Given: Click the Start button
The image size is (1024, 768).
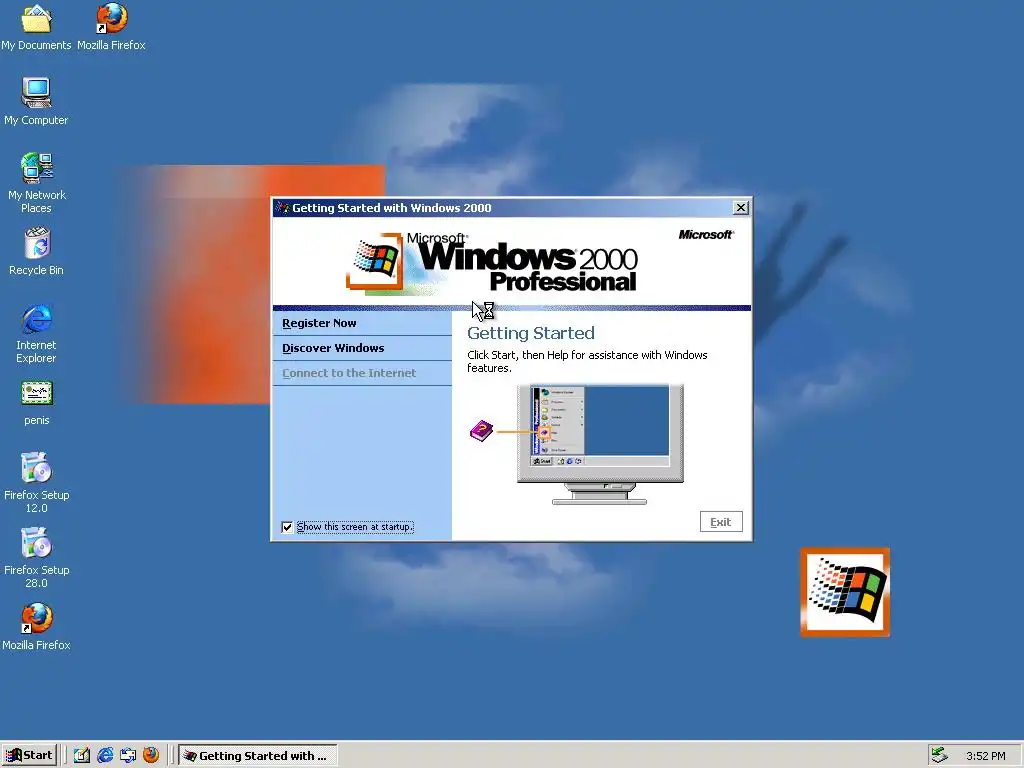Looking at the screenshot, I should [x=29, y=755].
